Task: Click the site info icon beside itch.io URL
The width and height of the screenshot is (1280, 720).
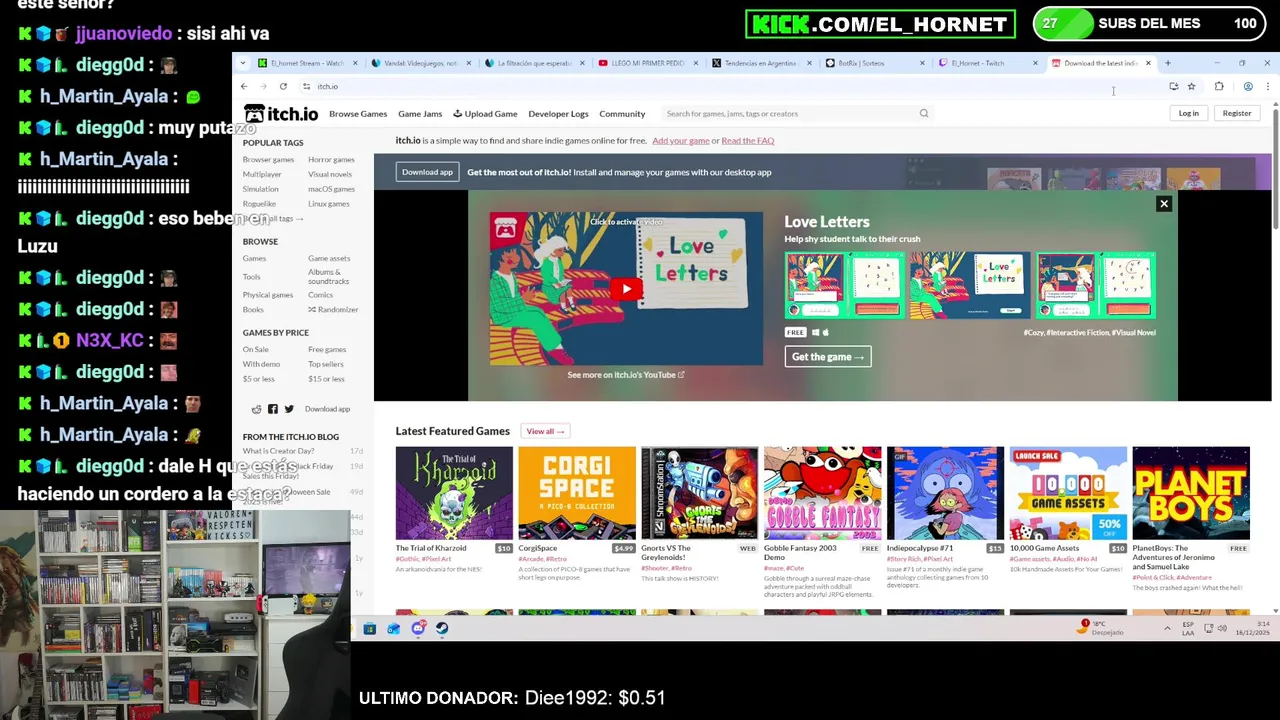Action: tap(306, 87)
